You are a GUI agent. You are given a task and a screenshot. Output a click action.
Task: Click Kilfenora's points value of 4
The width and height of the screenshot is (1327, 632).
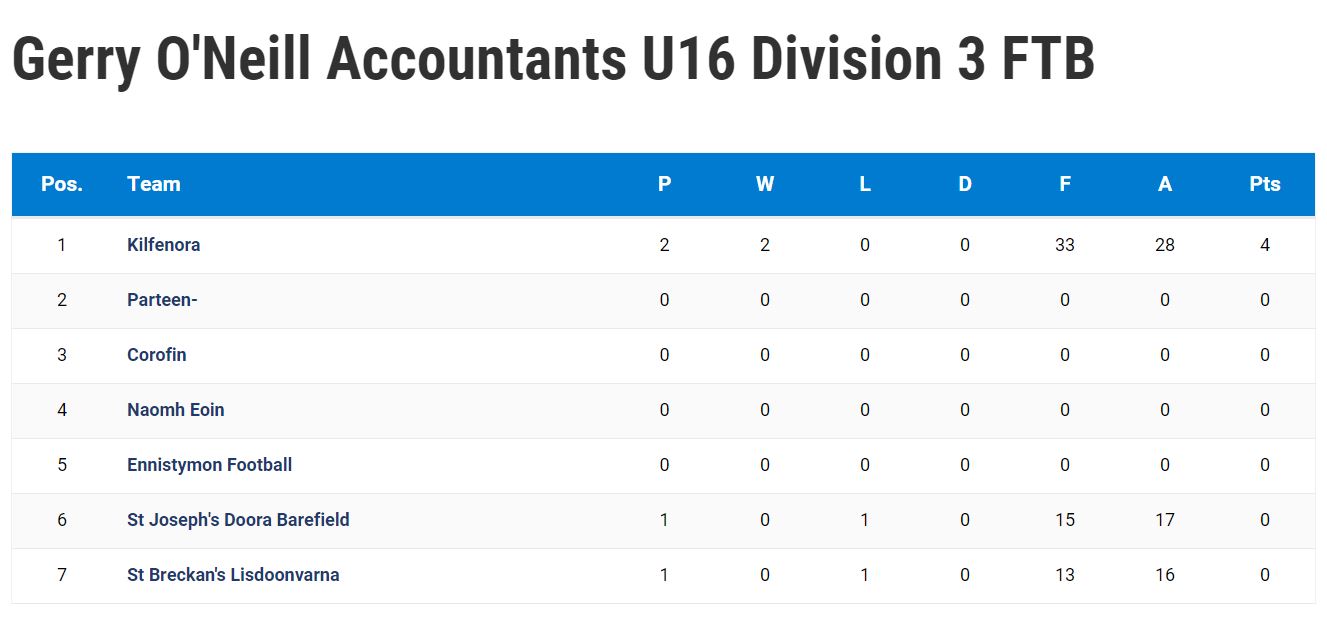click(1265, 245)
